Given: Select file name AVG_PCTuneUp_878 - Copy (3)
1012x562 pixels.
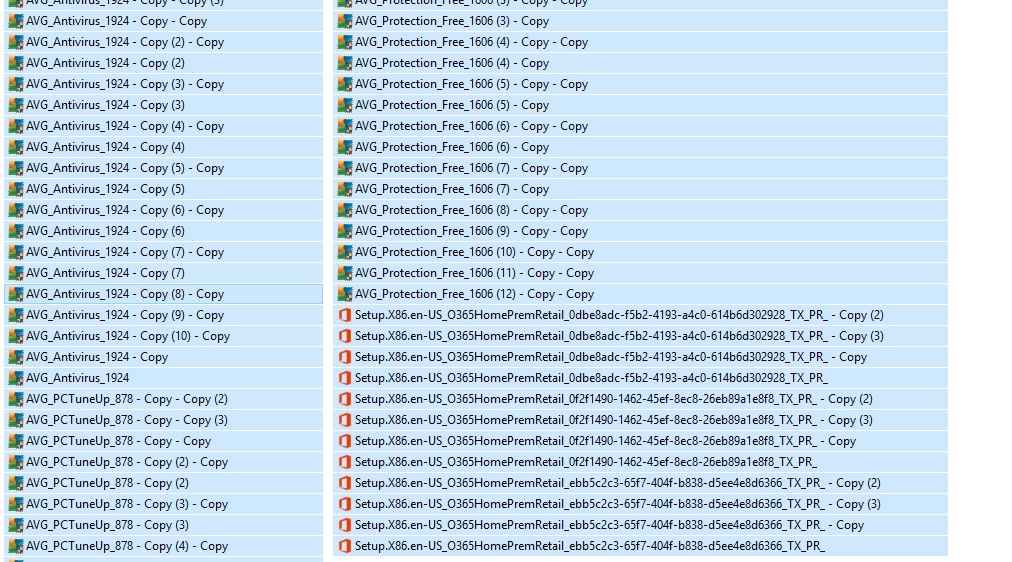Looking at the screenshot, I should pyautogui.click(x=107, y=525).
